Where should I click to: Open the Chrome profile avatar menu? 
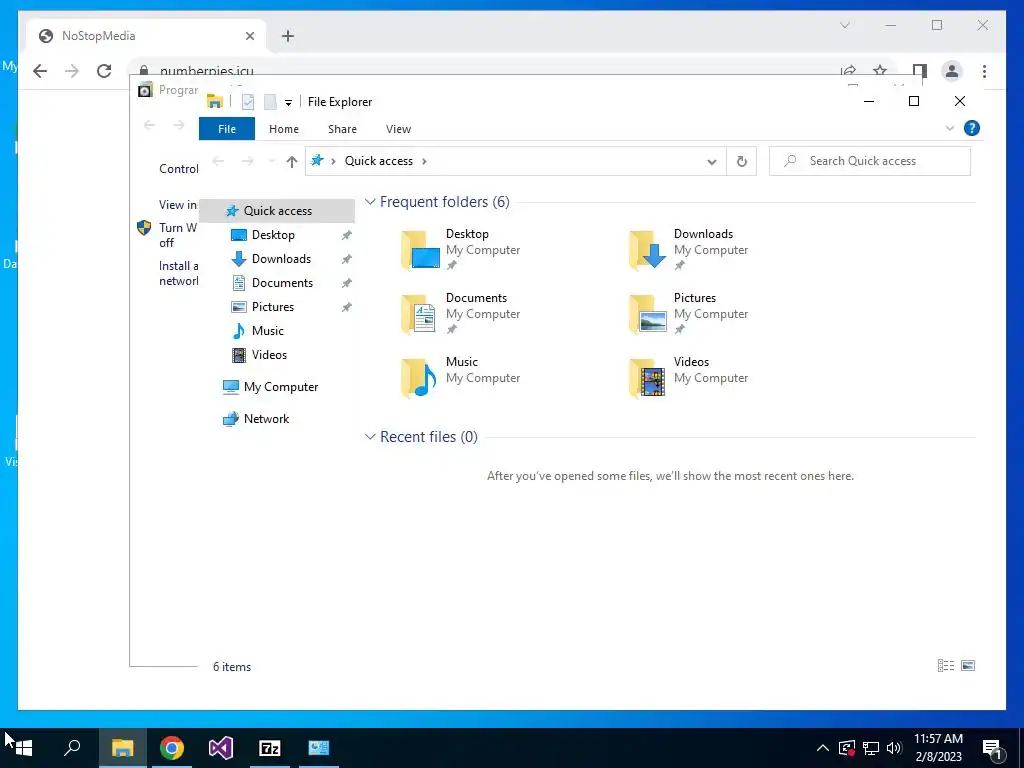[x=952, y=71]
